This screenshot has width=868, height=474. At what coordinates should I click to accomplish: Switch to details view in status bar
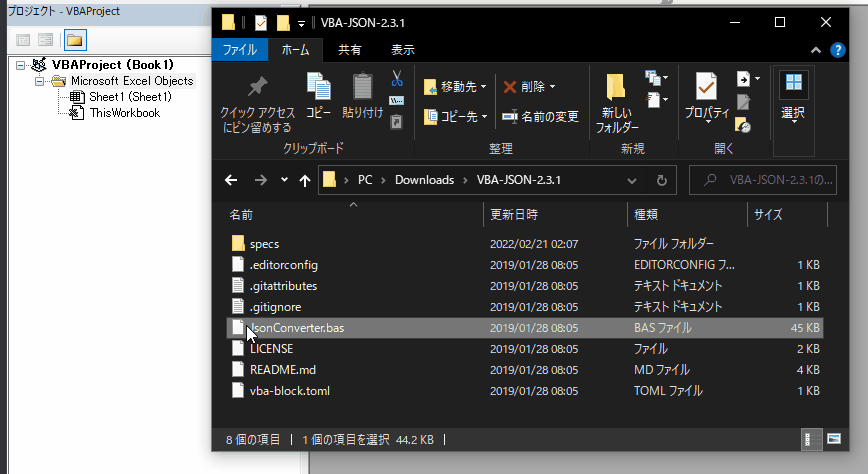coord(811,440)
